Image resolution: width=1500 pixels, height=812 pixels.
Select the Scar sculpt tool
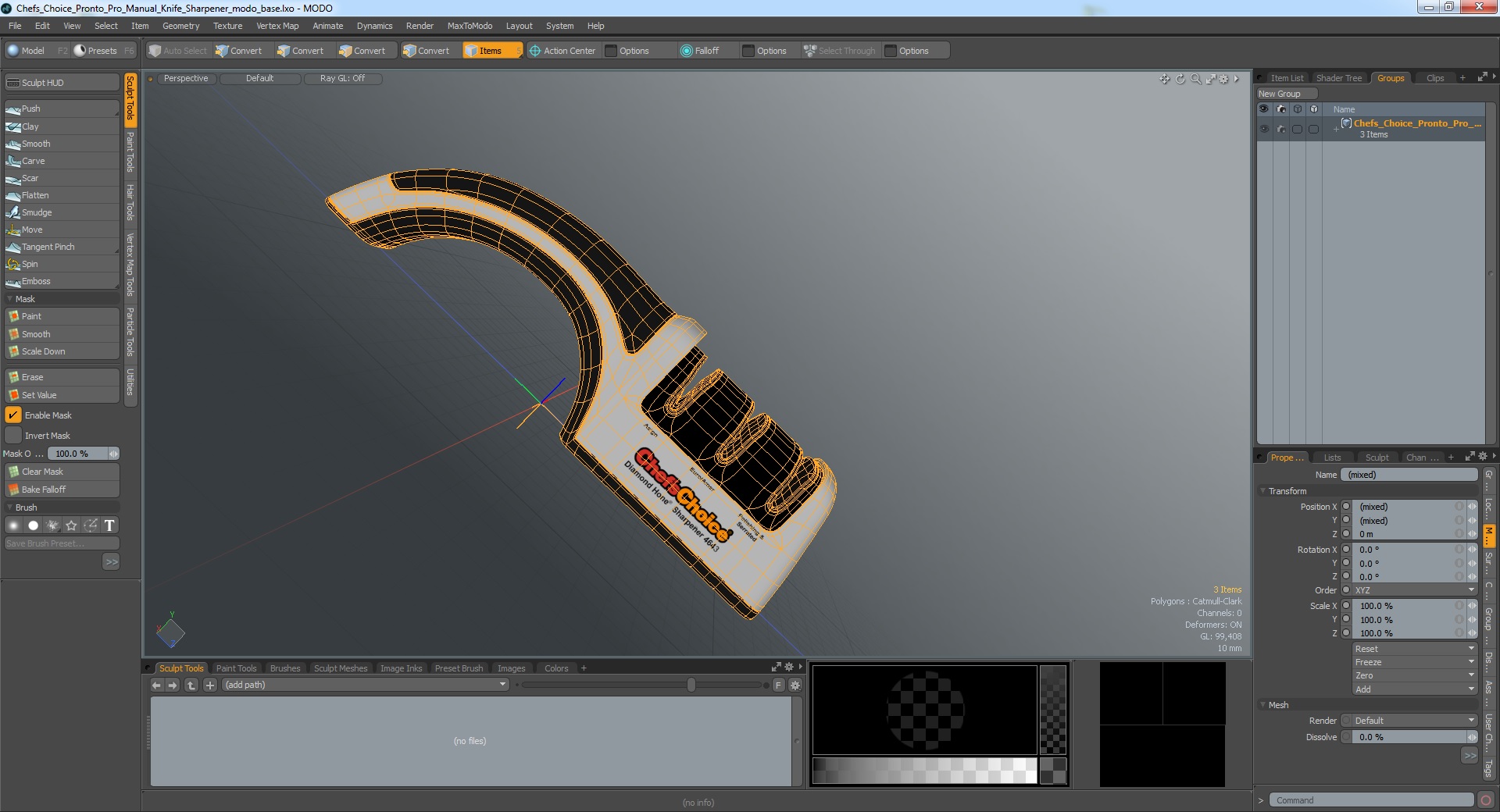click(x=62, y=178)
